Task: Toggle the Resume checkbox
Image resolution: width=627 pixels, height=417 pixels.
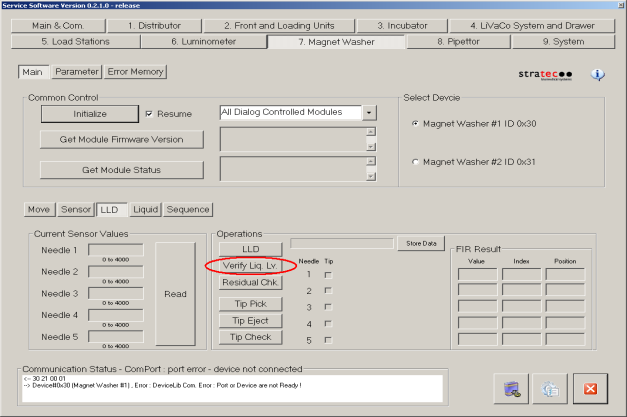Action: [150, 114]
